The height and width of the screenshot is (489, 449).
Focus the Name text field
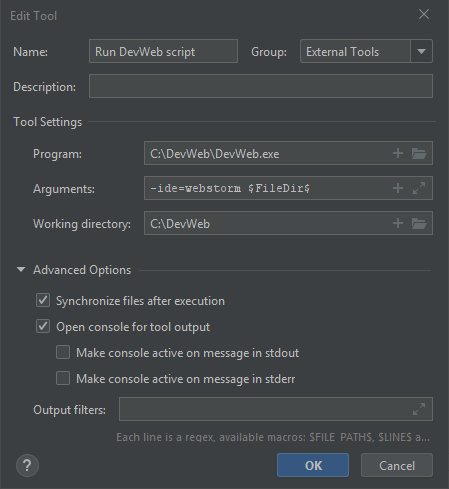[x=163, y=51]
